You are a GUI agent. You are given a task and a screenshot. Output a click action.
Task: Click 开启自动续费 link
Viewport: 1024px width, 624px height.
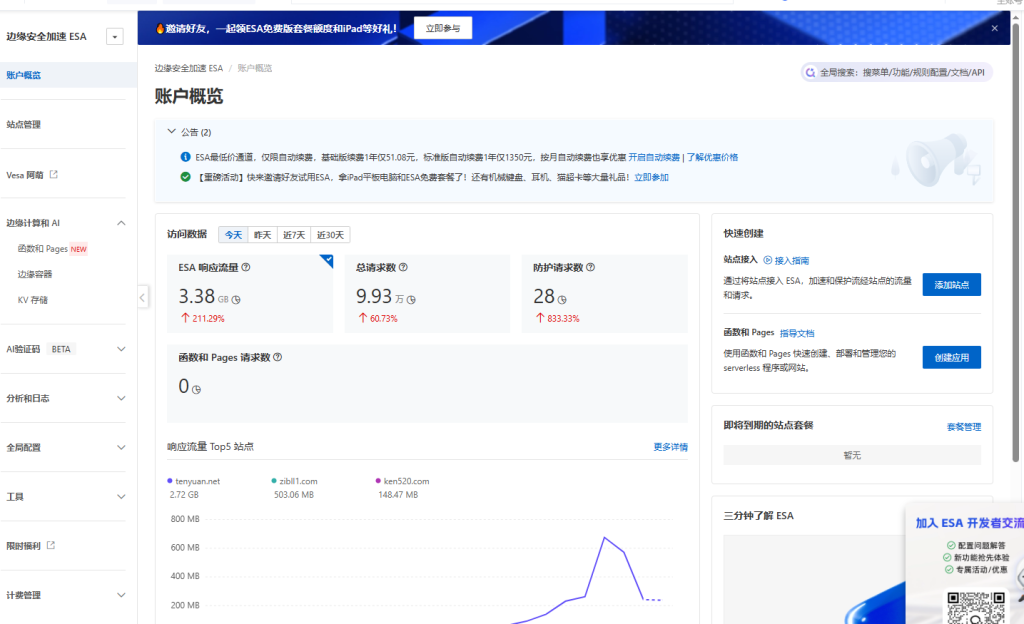click(654, 157)
